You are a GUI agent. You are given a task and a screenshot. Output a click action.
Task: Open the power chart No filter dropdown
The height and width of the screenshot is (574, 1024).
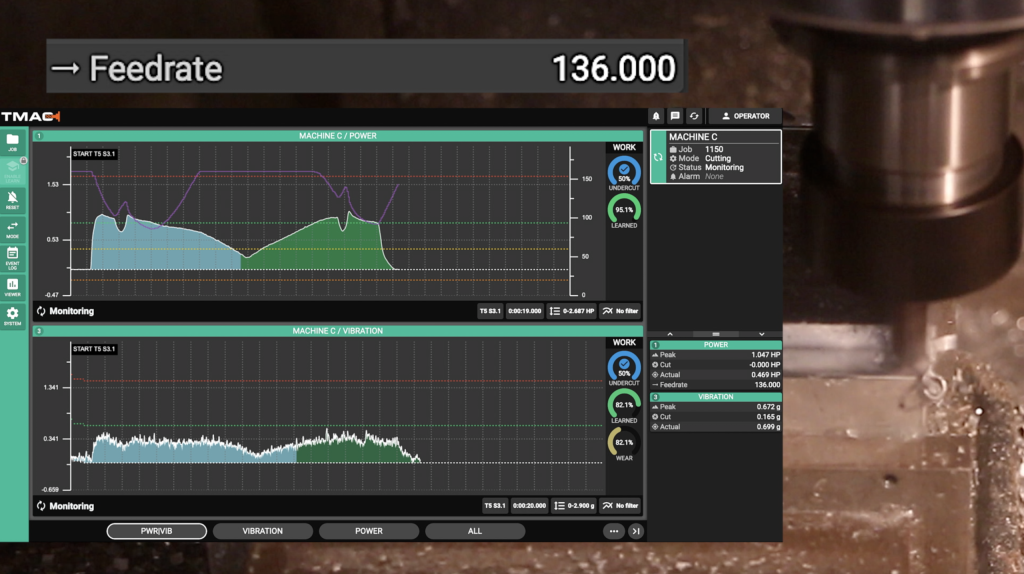pyautogui.click(x=620, y=311)
